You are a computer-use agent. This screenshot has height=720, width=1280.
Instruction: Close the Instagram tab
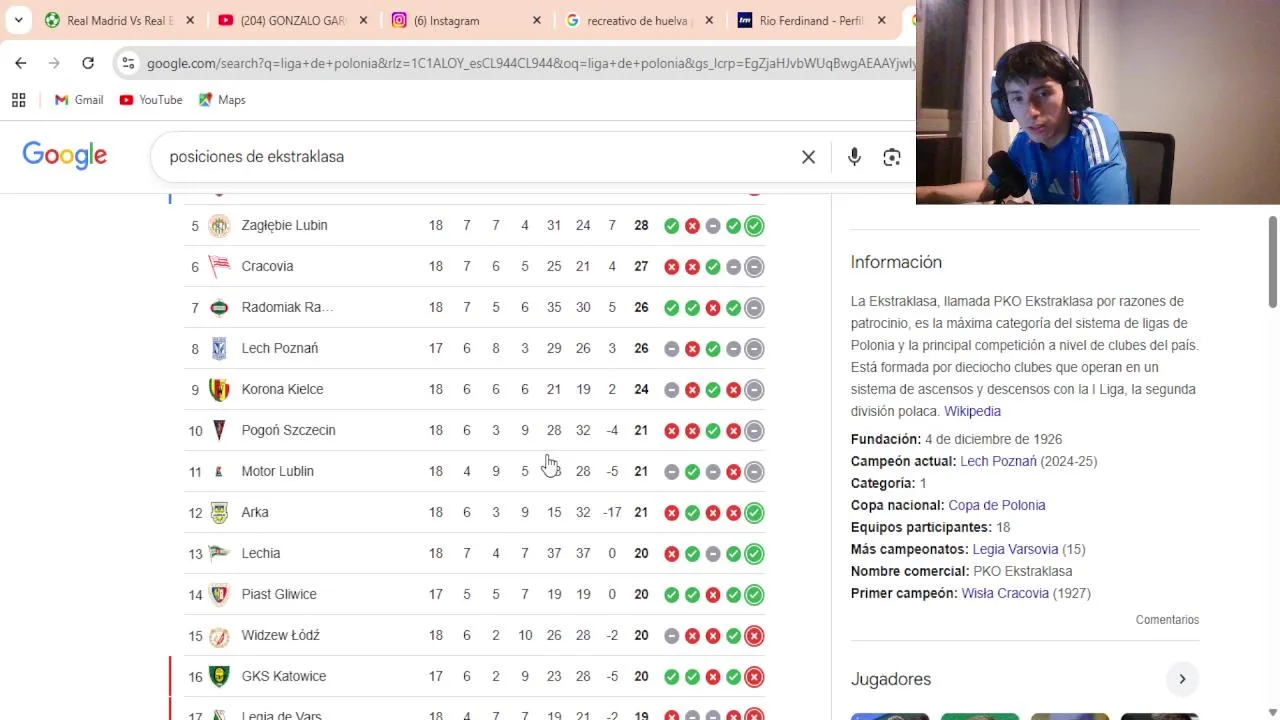coord(536,20)
